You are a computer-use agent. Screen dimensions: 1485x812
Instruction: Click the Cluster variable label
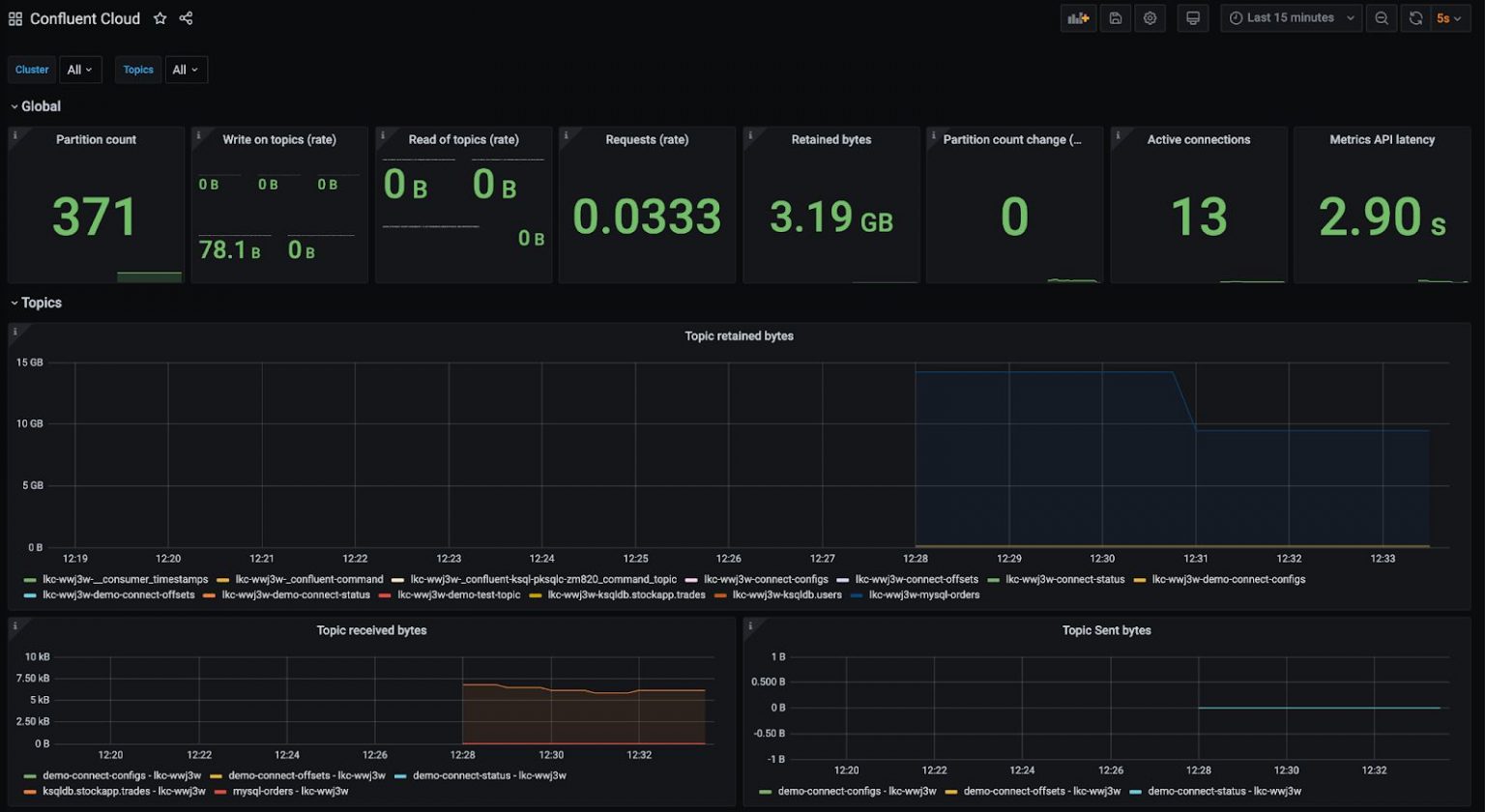coord(32,69)
